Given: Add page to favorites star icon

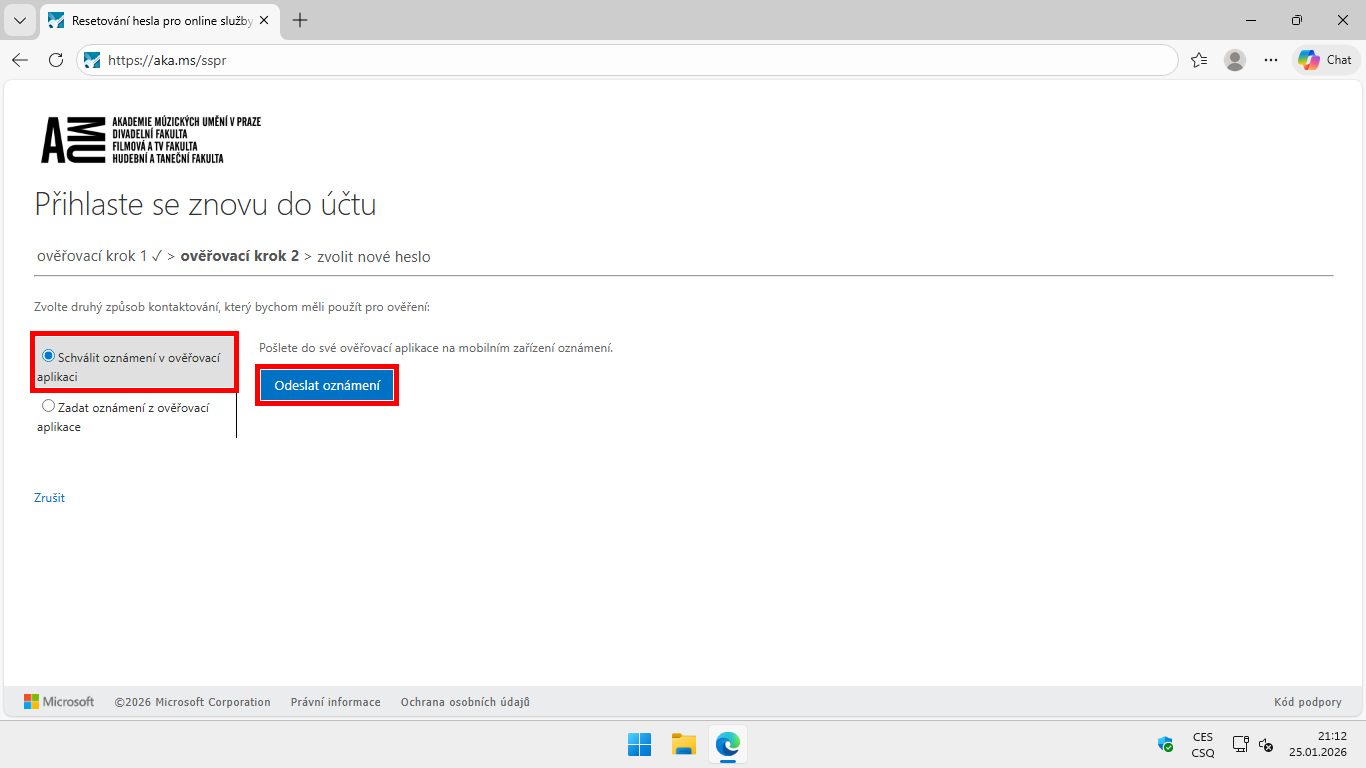Looking at the screenshot, I should coord(1199,60).
